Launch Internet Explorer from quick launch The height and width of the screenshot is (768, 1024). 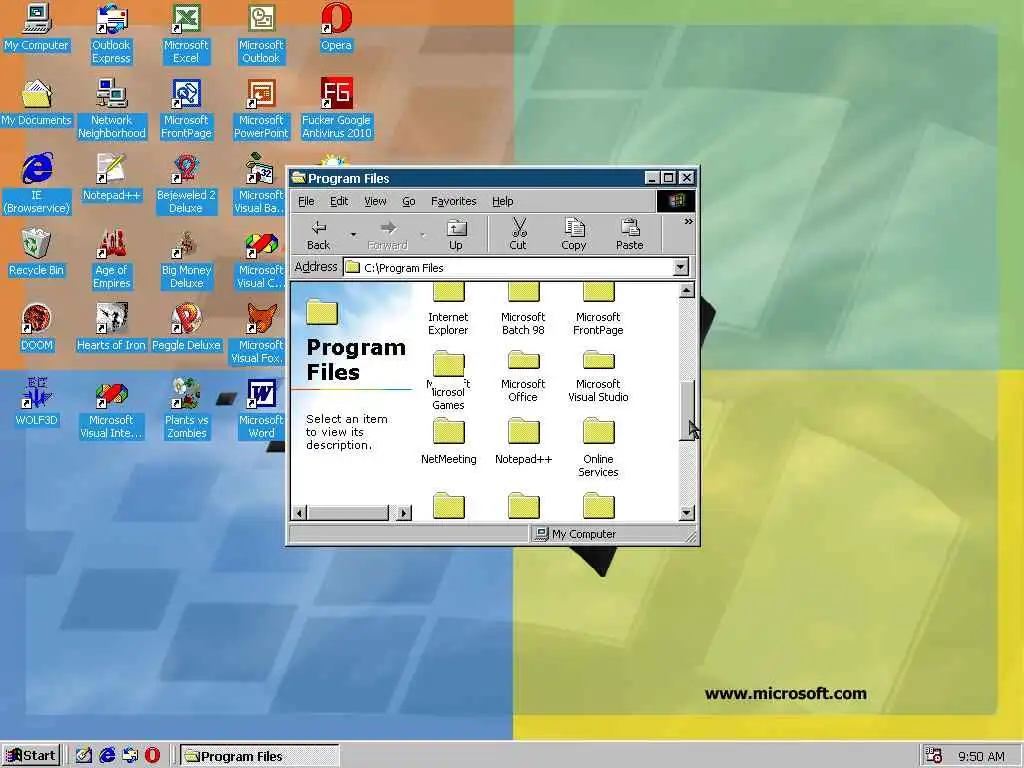(107, 756)
